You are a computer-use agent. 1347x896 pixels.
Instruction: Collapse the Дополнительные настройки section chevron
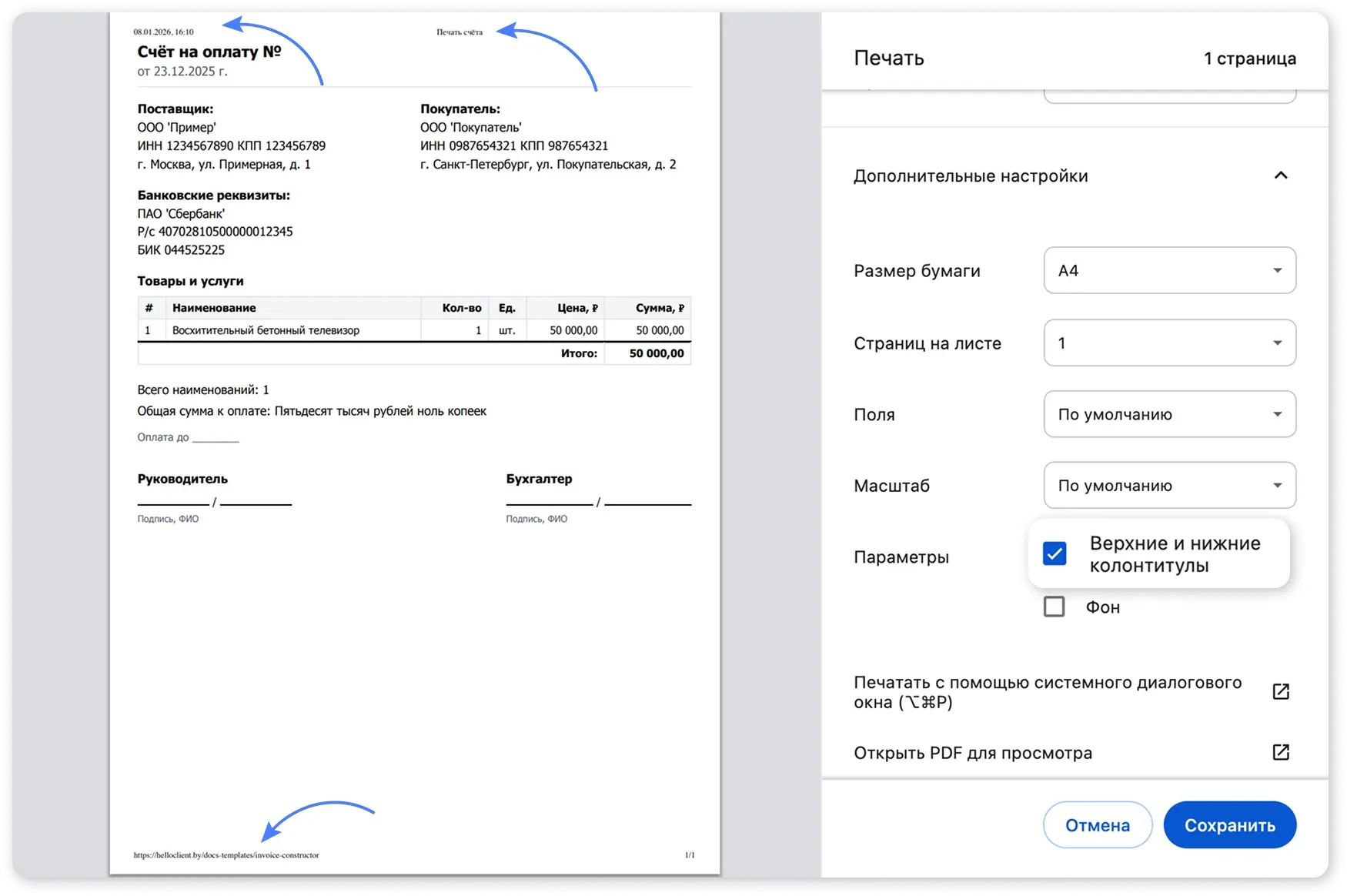tap(1280, 176)
